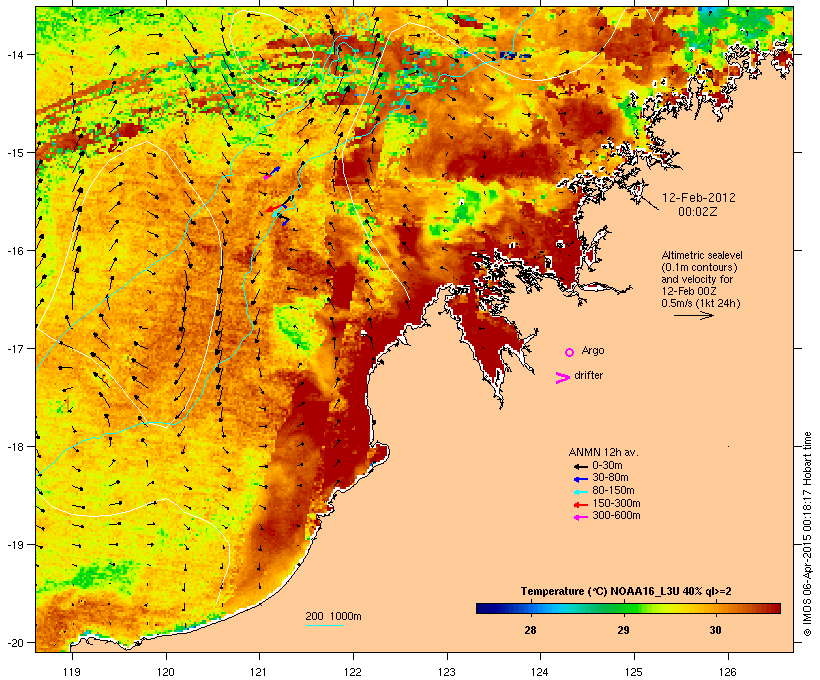Click the 'Argo' legend label
Screen dimensions: 820x680
pos(593,350)
